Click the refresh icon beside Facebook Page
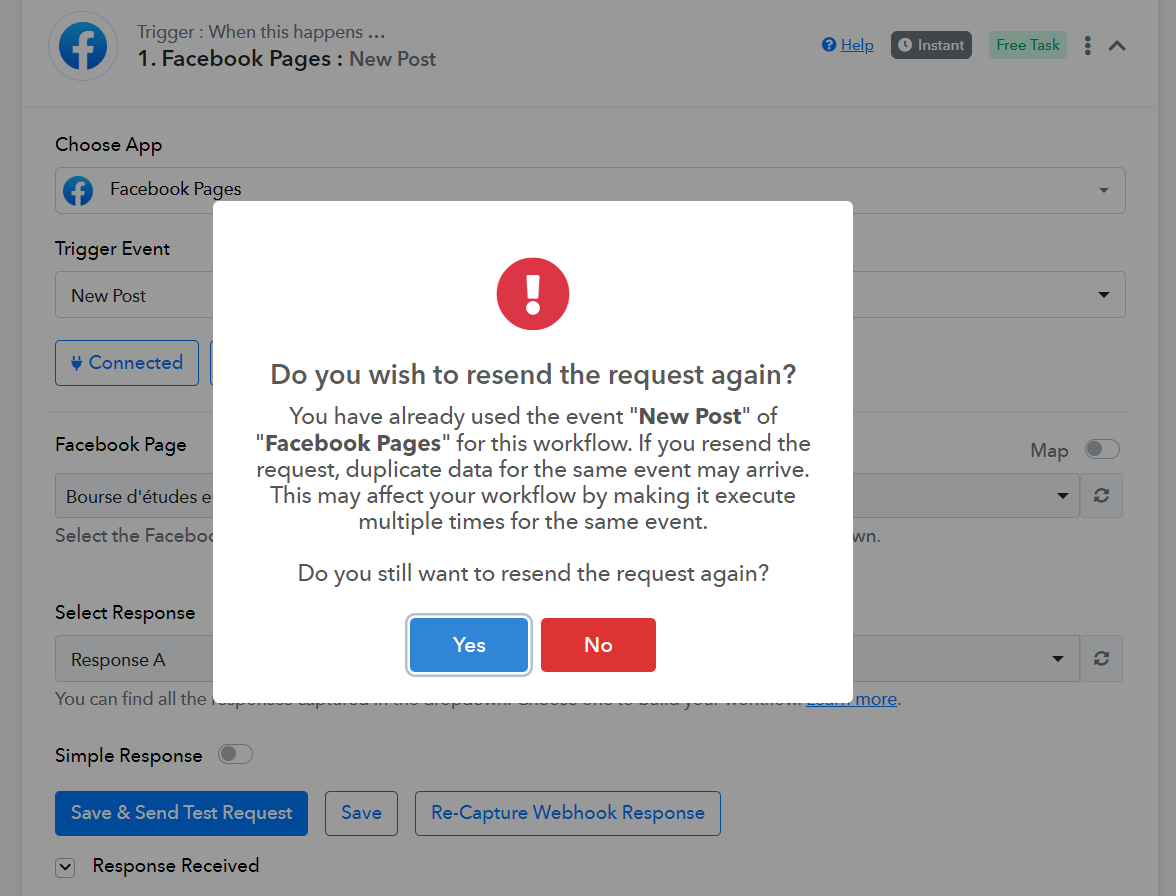 pos(1101,496)
